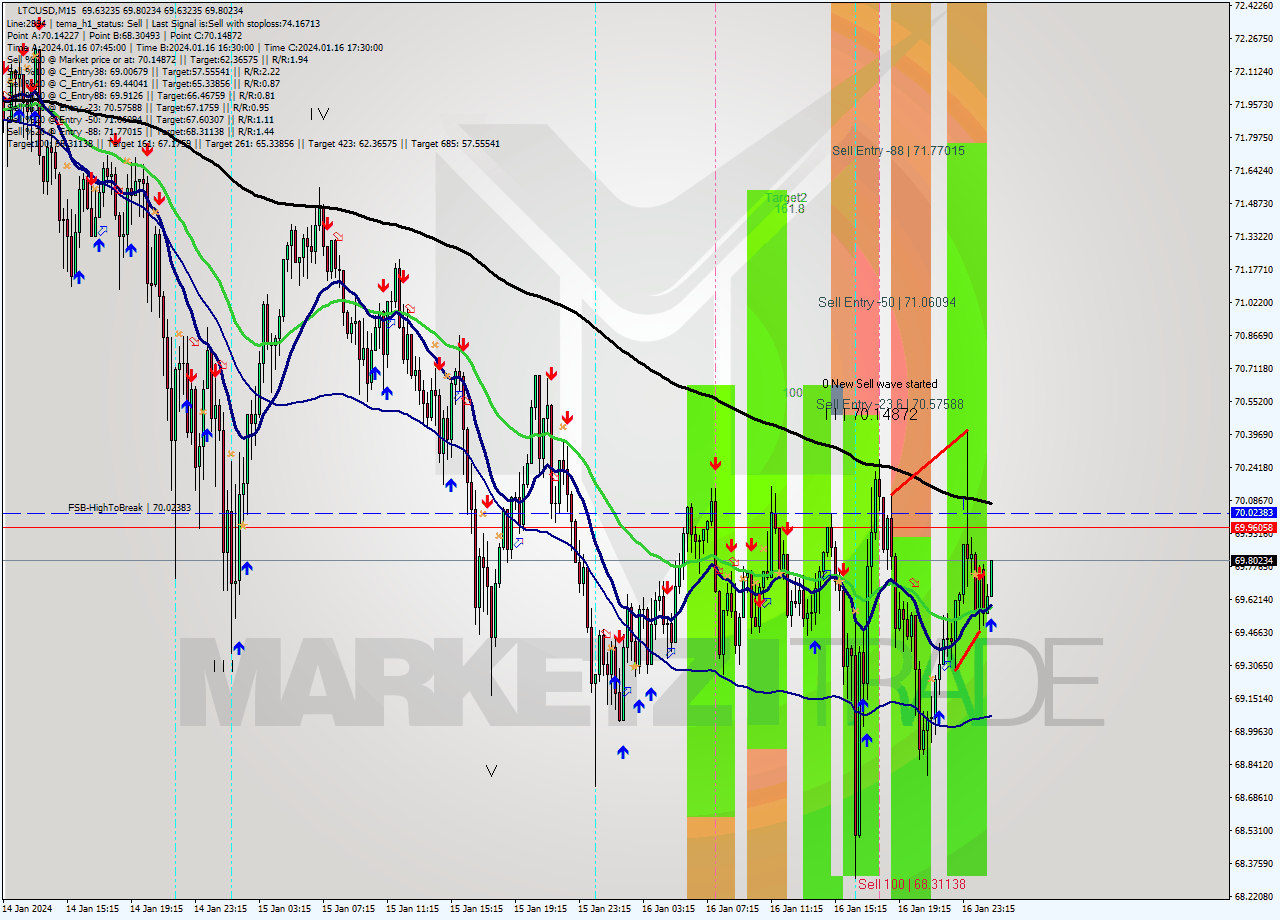Click 69.46630 on the price axis

point(1254,632)
